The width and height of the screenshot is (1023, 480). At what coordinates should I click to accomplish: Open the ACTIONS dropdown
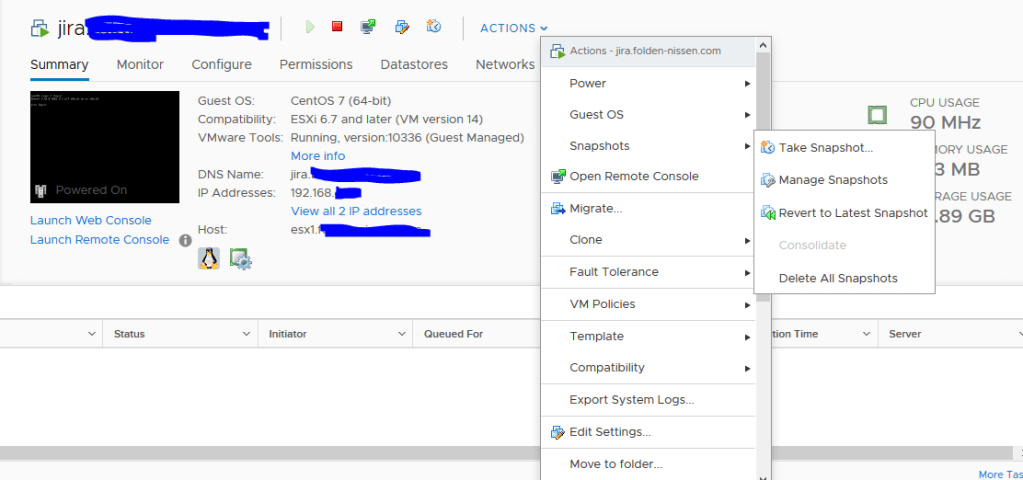(x=514, y=28)
